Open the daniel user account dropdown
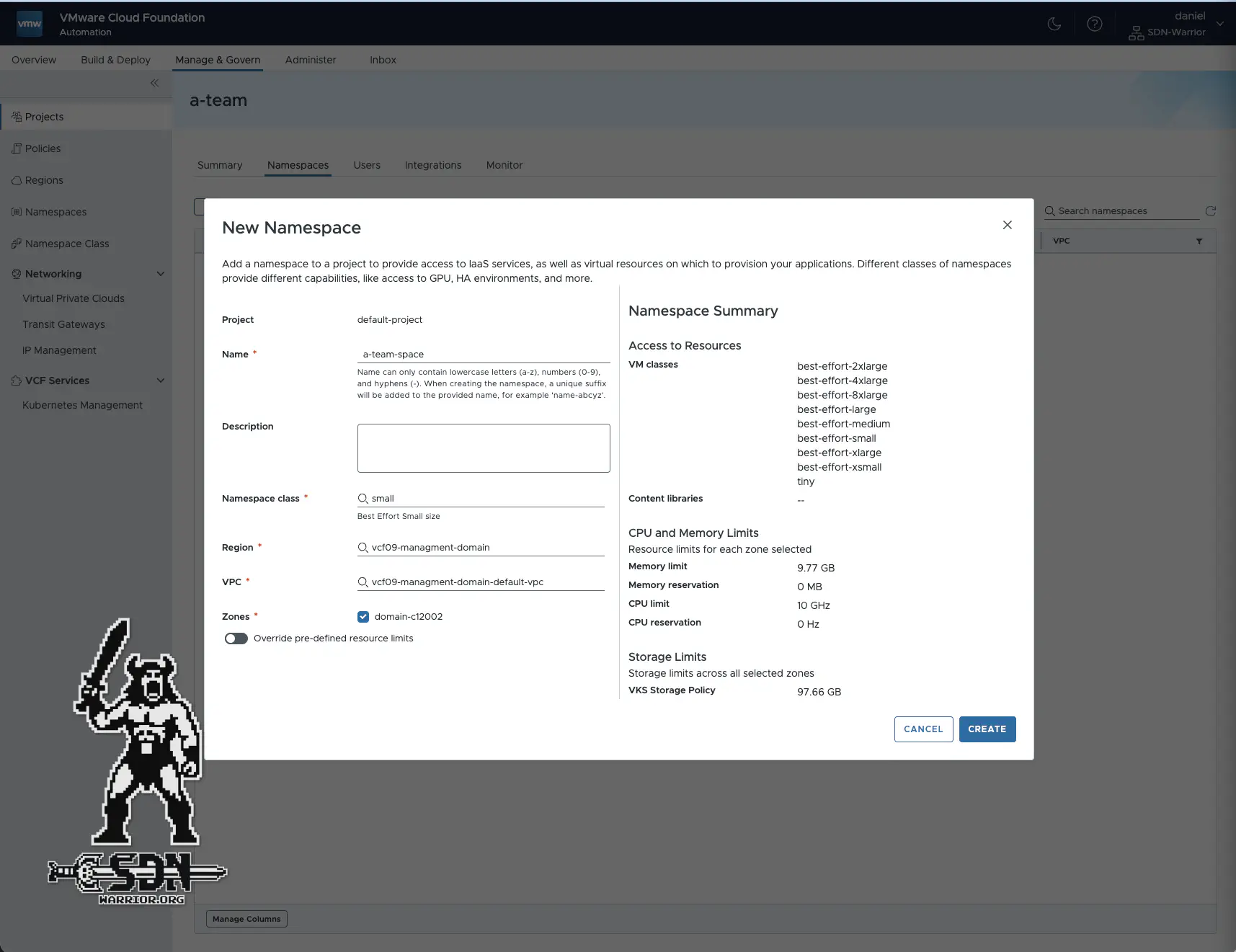The width and height of the screenshot is (1236, 952). (x=1219, y=24)
